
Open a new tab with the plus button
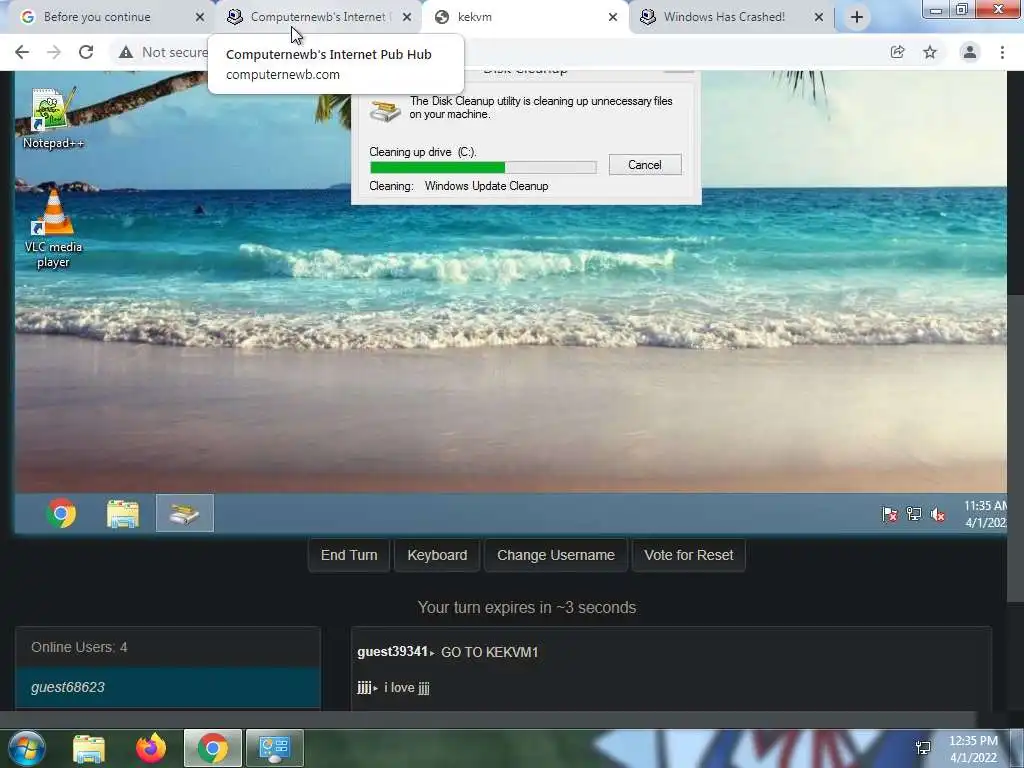click(x=857, y=17)
